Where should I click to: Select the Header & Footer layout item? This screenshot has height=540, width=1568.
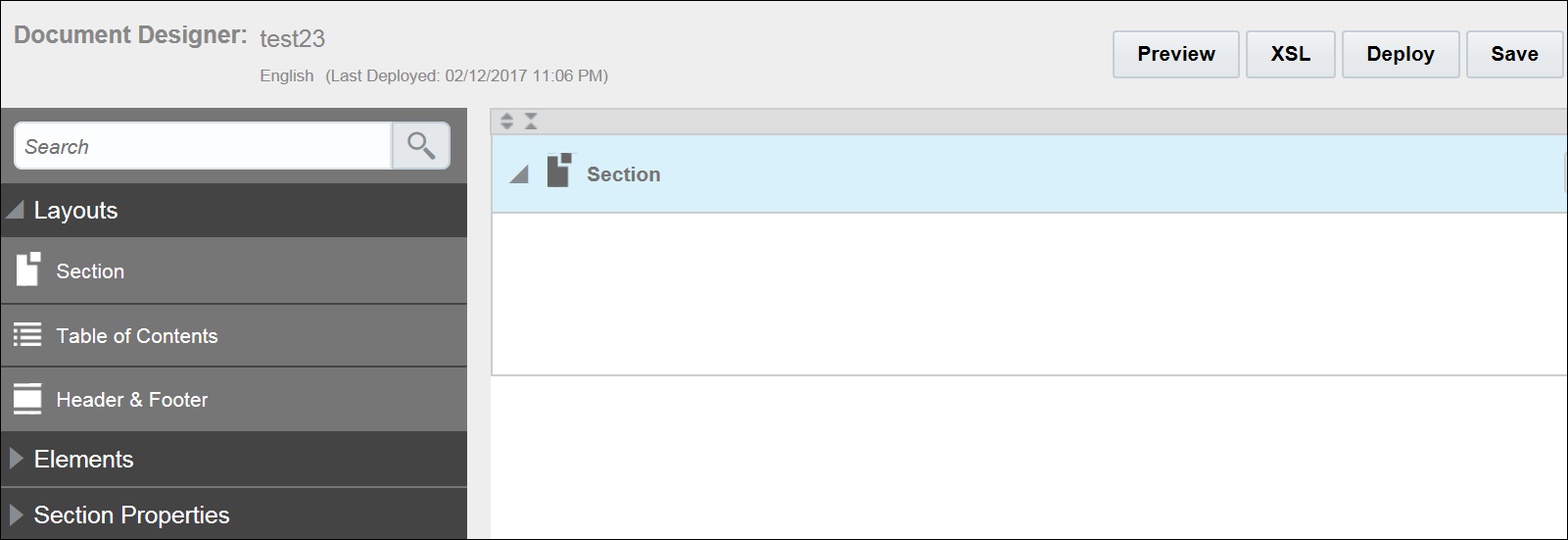click(x=132, y=400)
